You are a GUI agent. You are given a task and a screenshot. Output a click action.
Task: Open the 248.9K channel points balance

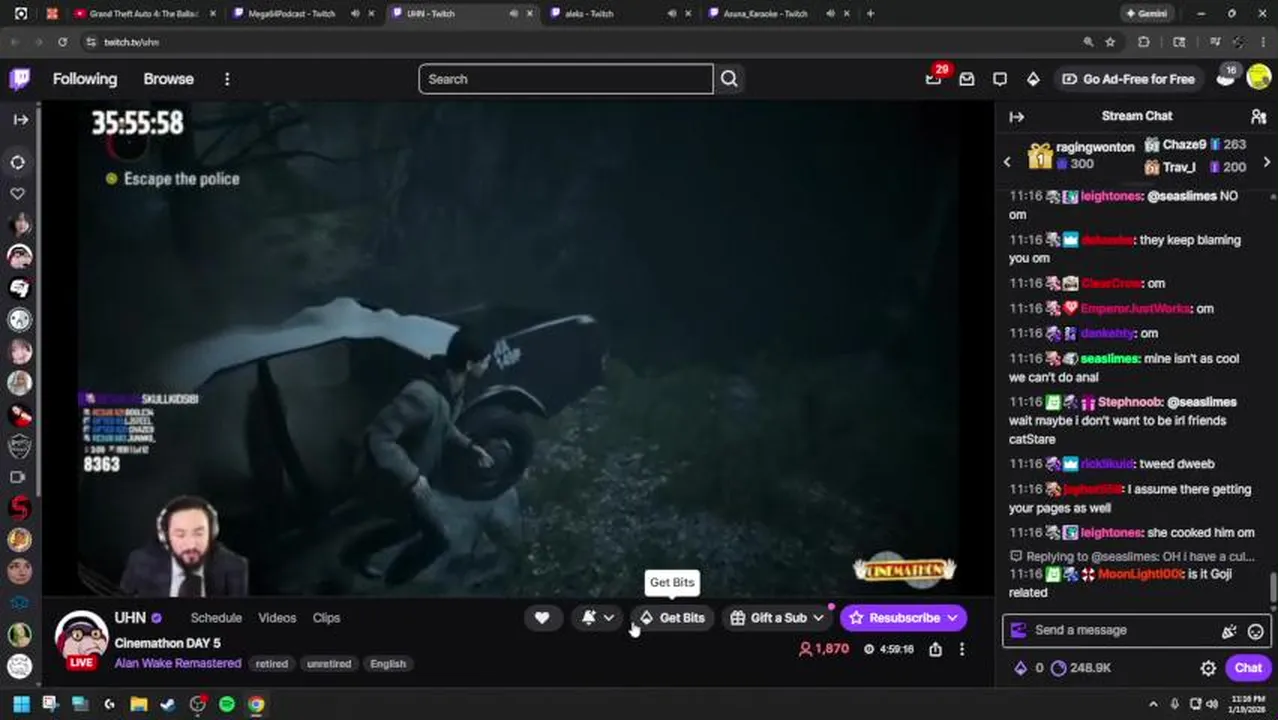[x=1081, y=668]
